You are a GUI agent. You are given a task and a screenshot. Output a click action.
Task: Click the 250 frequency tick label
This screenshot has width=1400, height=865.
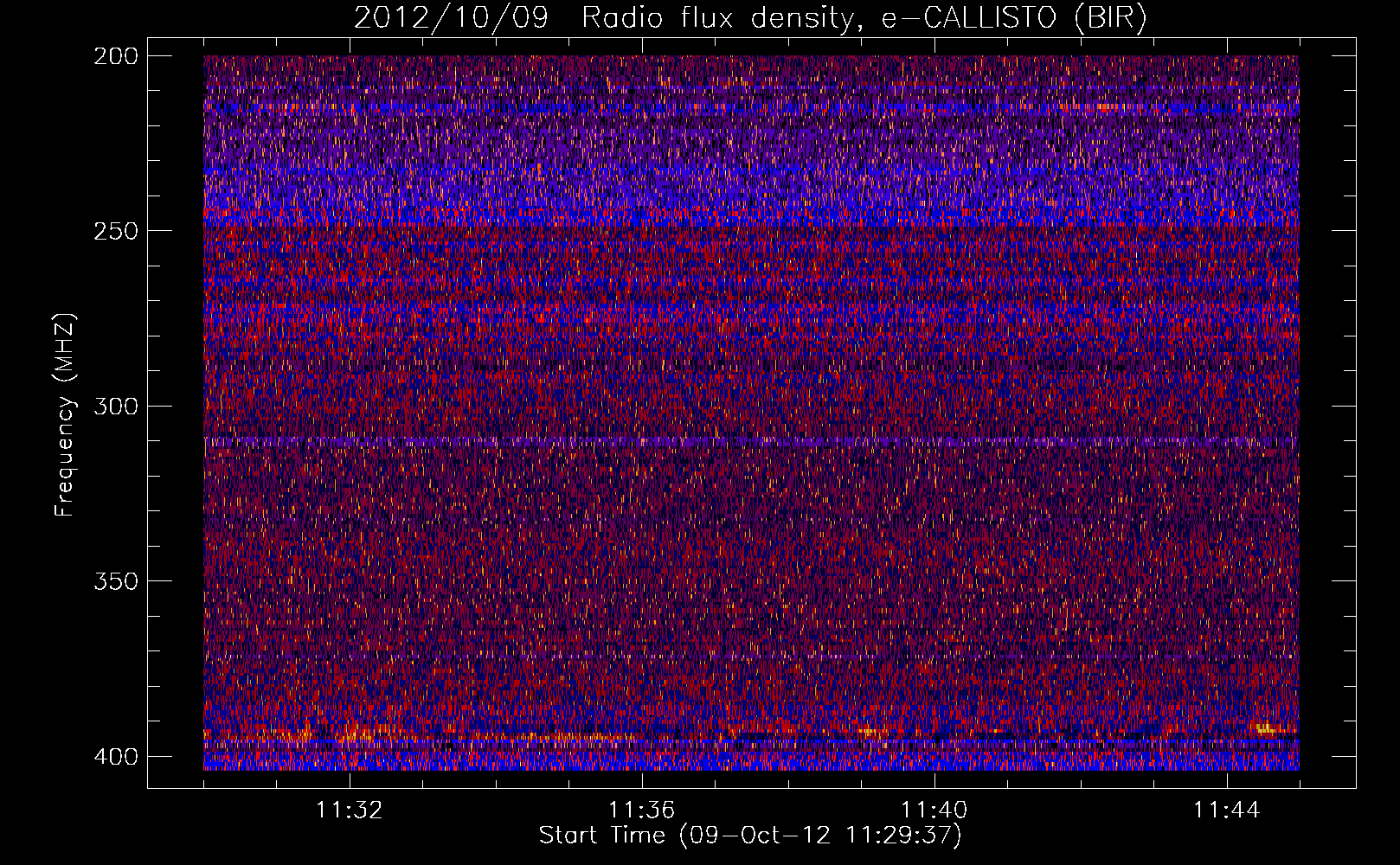pos(115,231)
